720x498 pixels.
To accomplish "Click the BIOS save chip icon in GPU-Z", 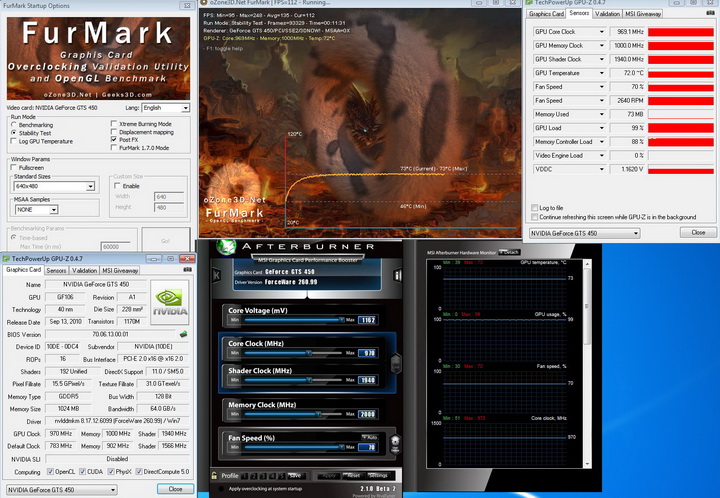I will tap(184, 334).
